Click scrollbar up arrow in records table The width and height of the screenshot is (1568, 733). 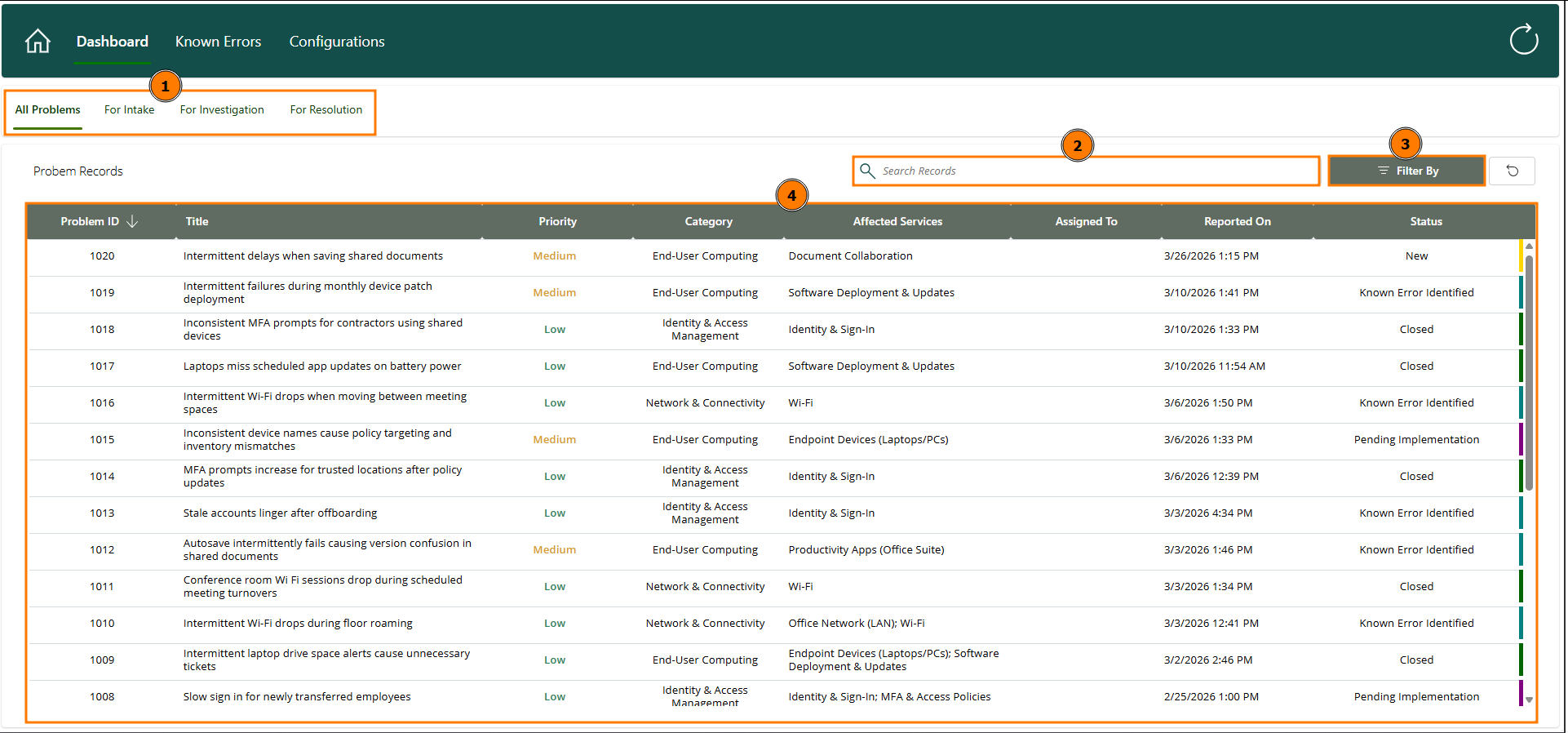pyautogui.click(x=1529, y=246)
